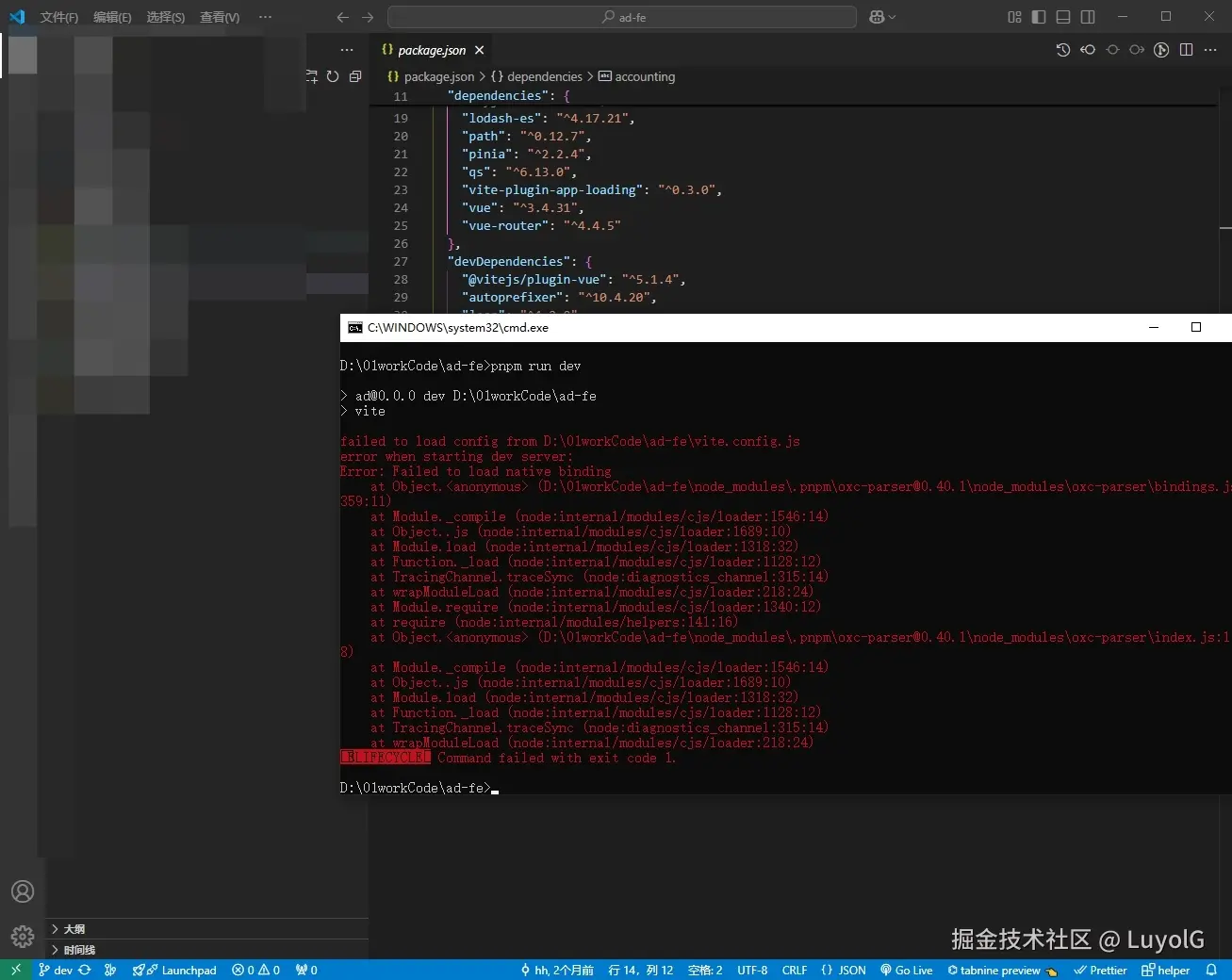The image size is (1232, 980).
Task: Open the 编辑(E) menu
Action: (x=112, y=17)
